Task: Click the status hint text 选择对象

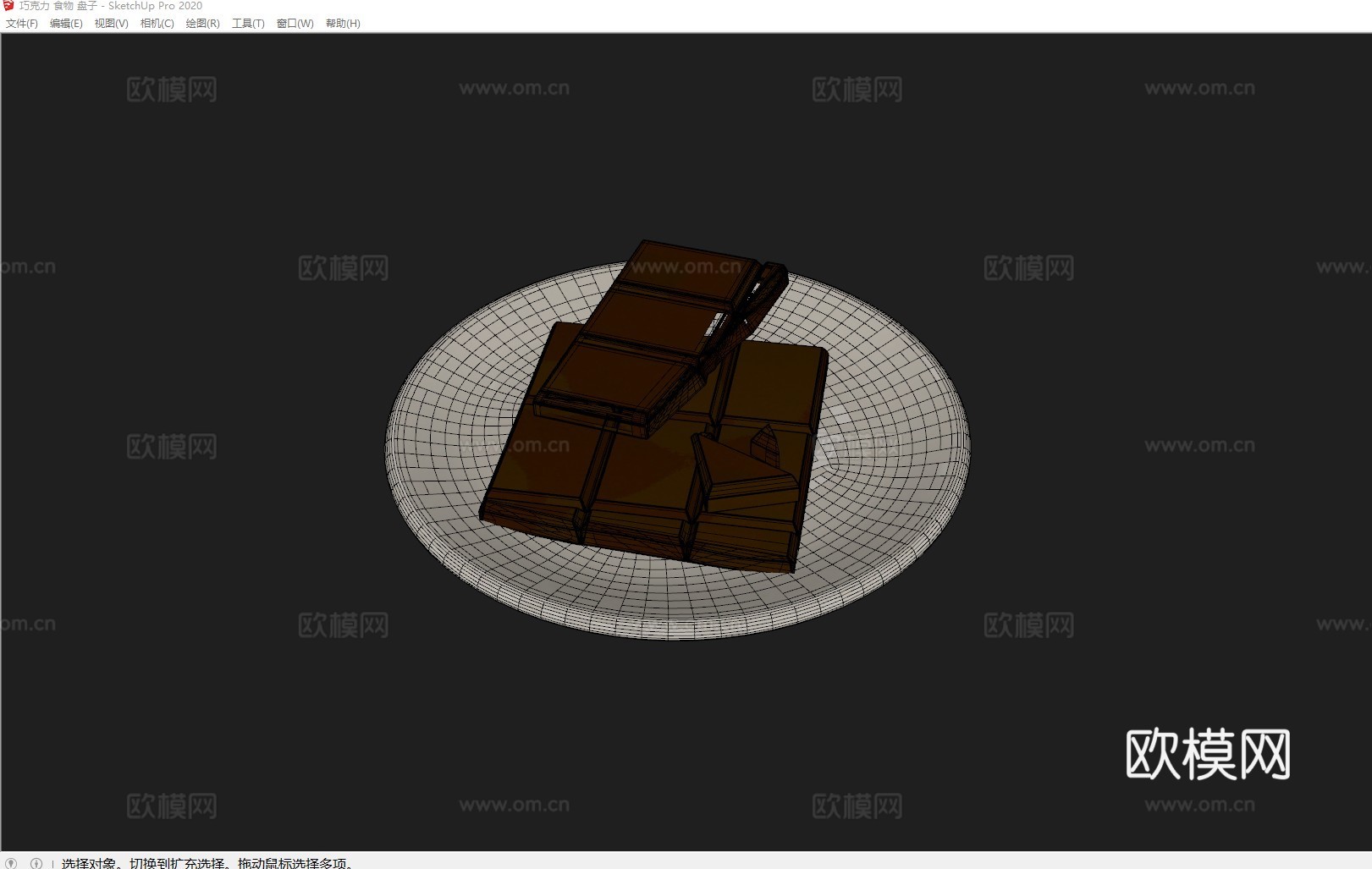Action: (88, 863)
